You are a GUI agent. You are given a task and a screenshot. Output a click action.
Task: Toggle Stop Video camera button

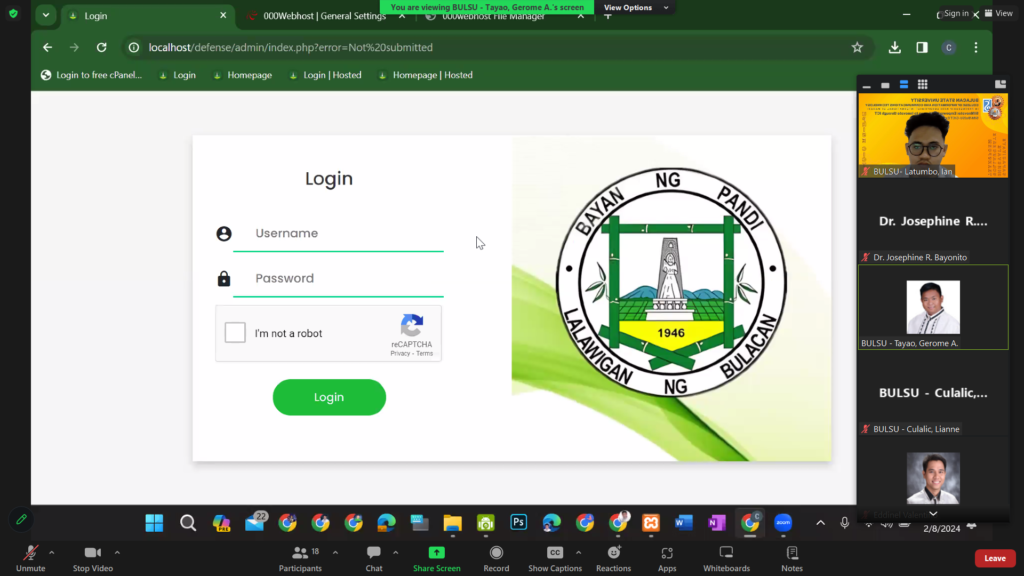coord(93,557)
